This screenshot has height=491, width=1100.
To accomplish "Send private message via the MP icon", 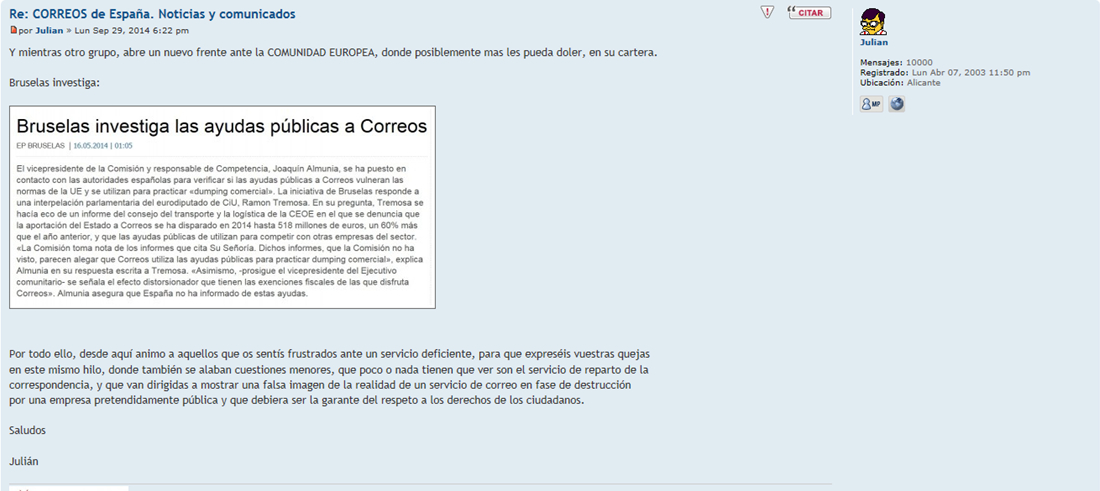I will pos(871,105).
